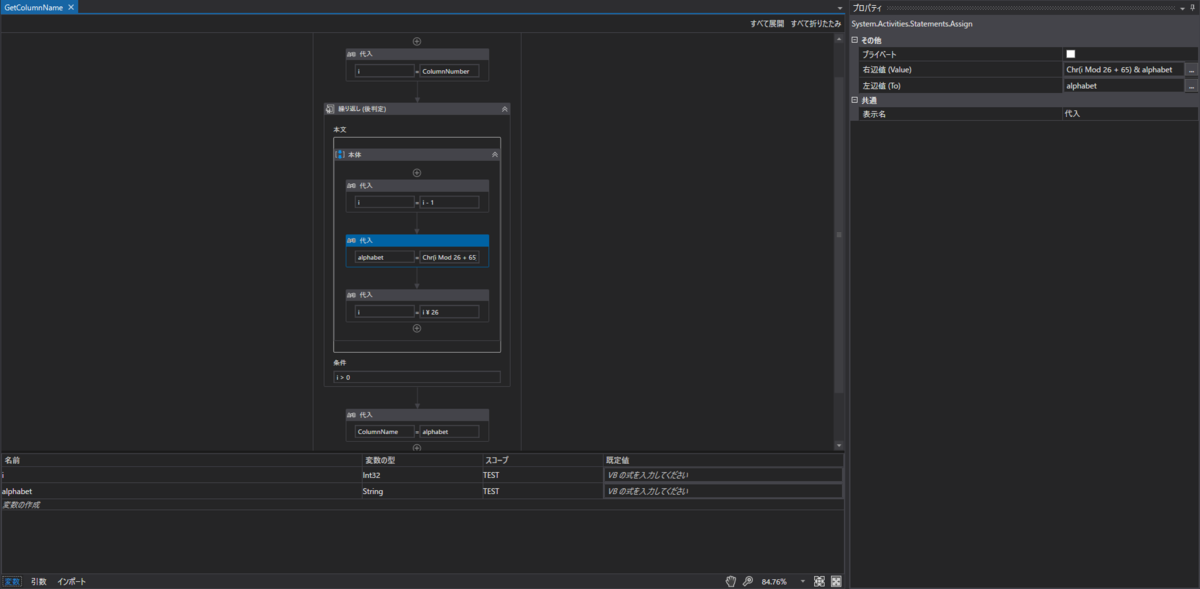Edit the 右辺値 (Value) property field
The image size is (1200, 589).
point(1124,70)
